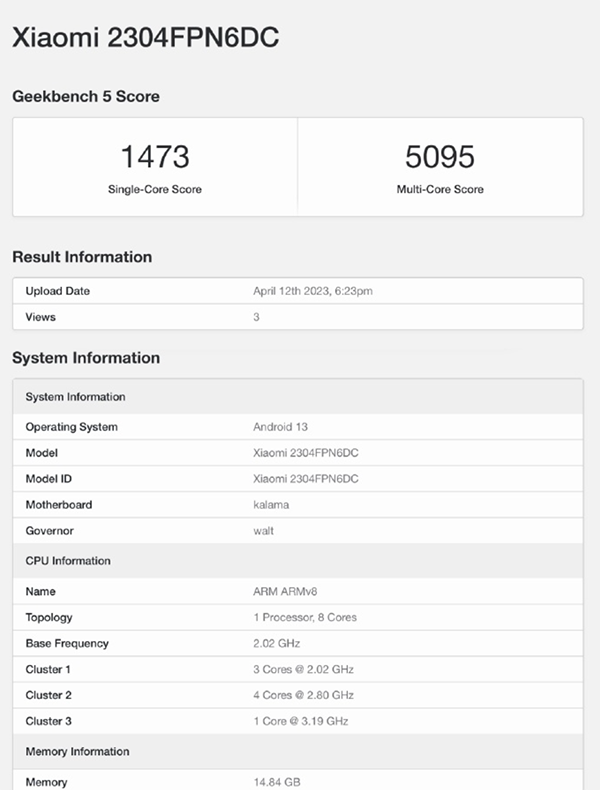Viewport: 600px width, 790px height.
Task: Click the Model ID row label
Action: point(49,479)
